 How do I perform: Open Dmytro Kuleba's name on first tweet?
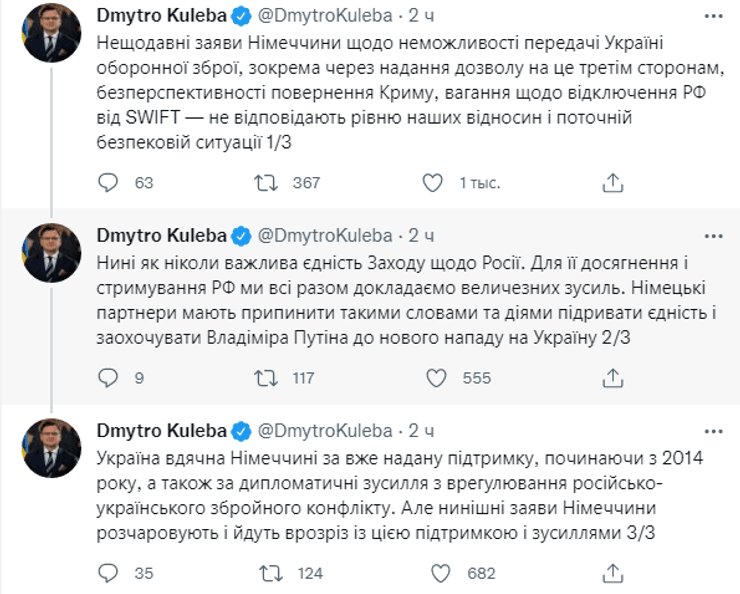click(161, 17)
